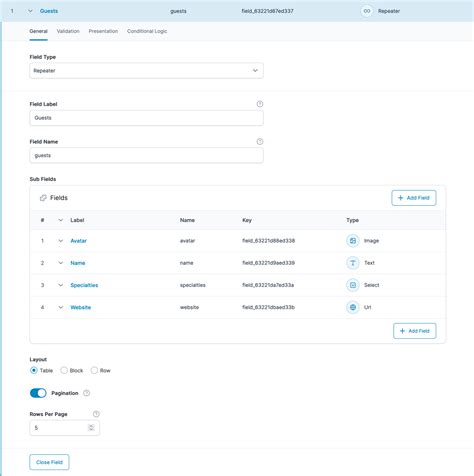
Task: Click the bottom Add Field button
Action: pos(415,331)
